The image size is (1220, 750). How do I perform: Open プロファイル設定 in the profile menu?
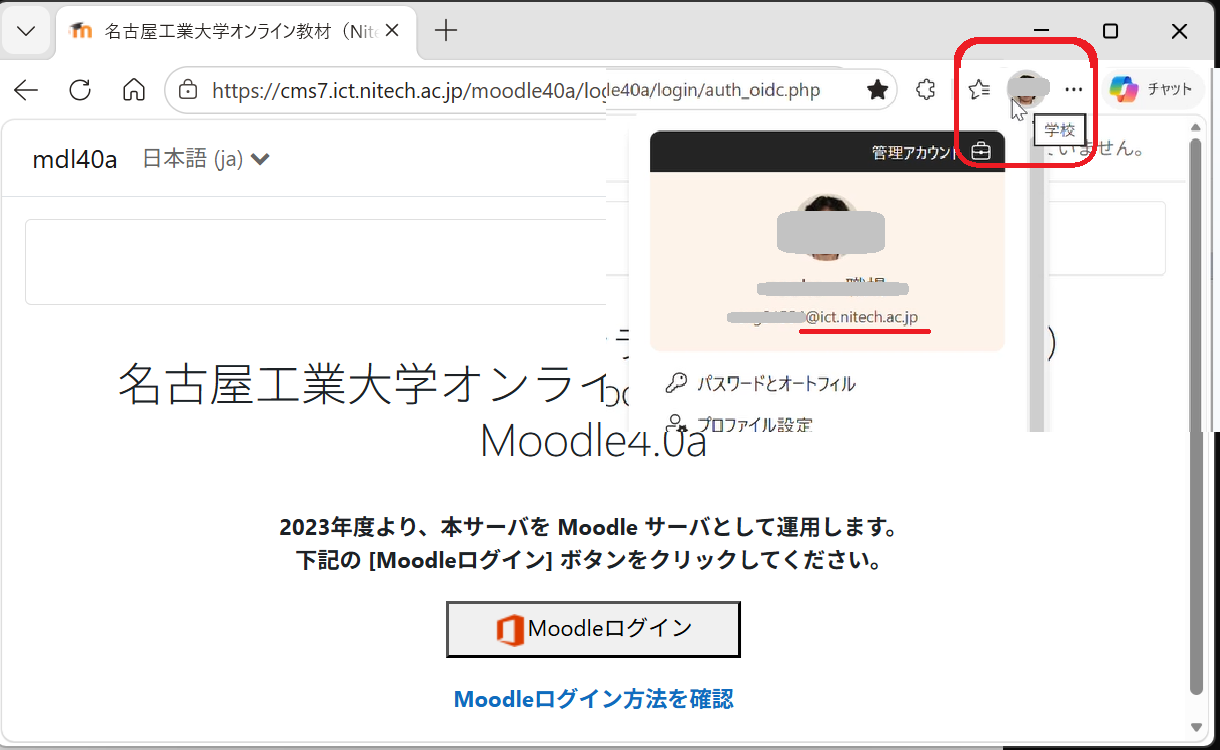coord(740,424)
